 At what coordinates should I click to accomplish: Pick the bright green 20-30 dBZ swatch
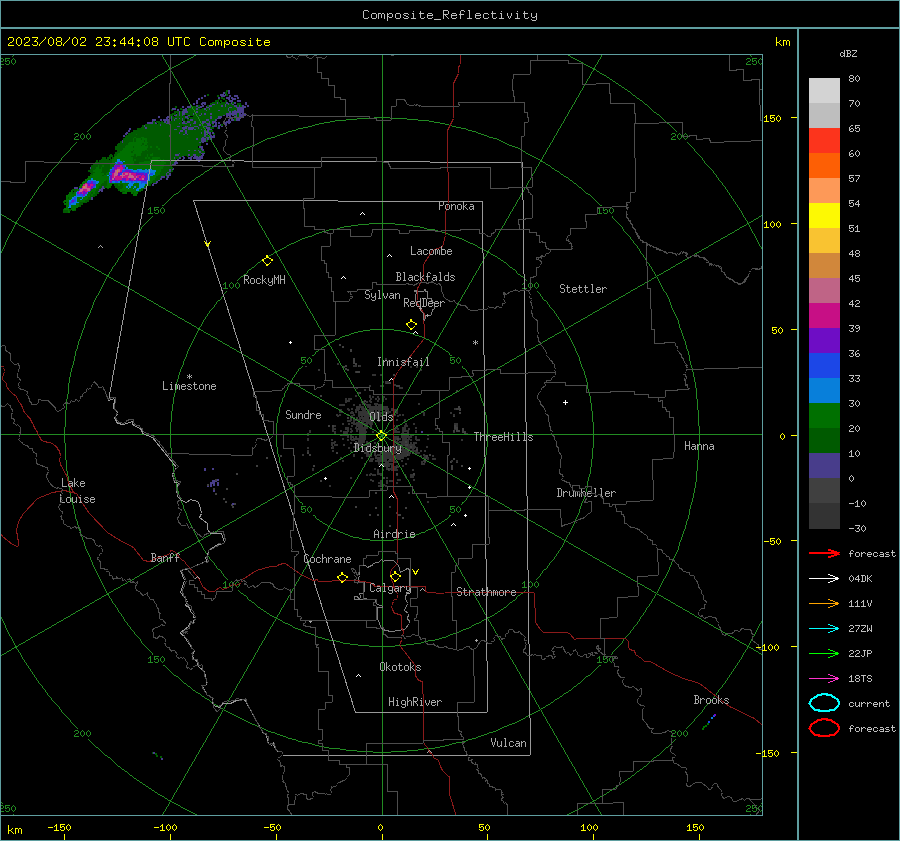click(824, 416)
